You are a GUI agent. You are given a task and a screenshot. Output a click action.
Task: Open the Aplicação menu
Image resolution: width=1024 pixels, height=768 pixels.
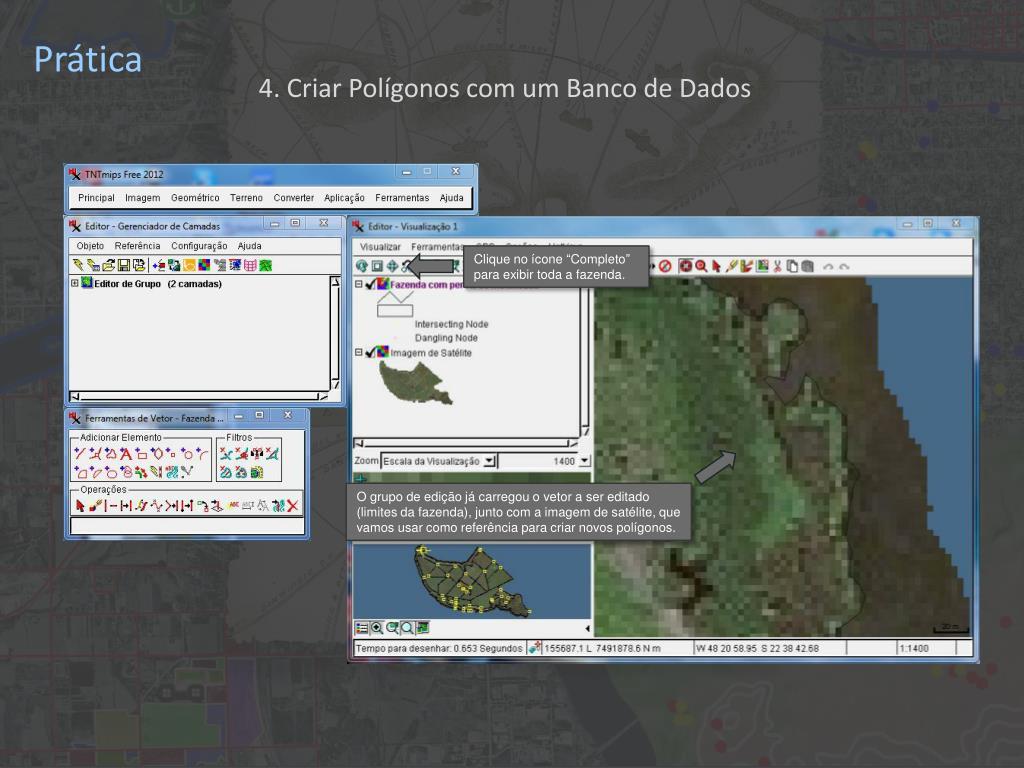coord(344,198)
